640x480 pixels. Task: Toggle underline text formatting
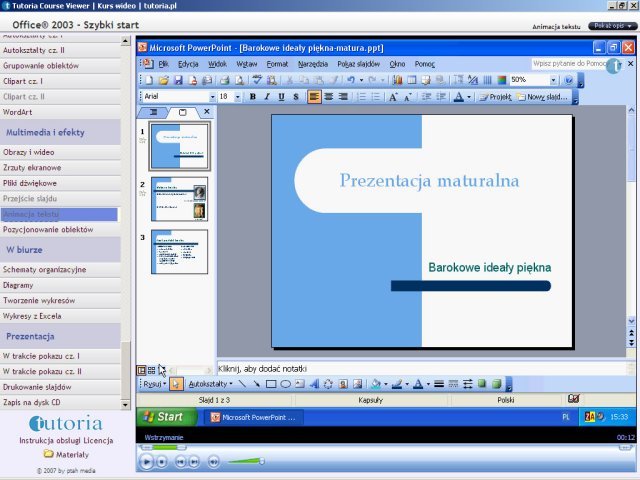click(x=281, y=97)
